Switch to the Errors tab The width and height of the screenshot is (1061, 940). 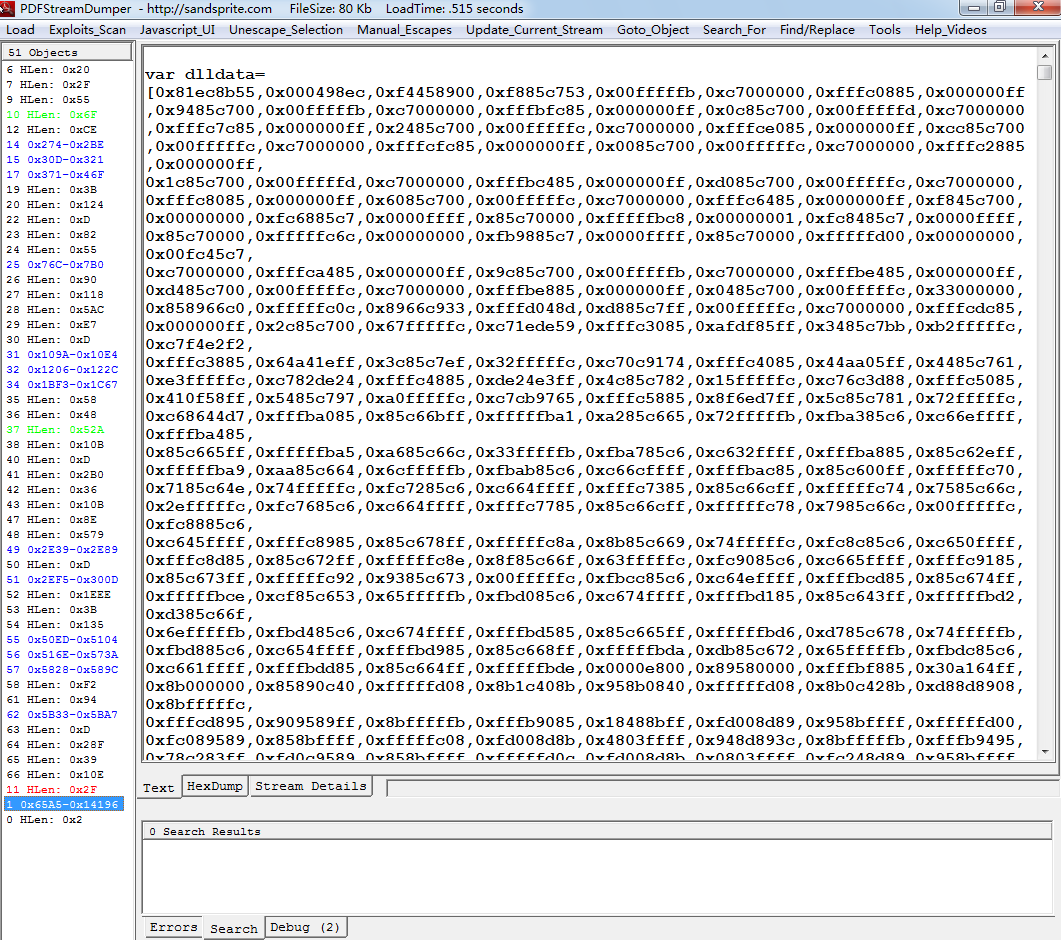(x=173, y=927)
